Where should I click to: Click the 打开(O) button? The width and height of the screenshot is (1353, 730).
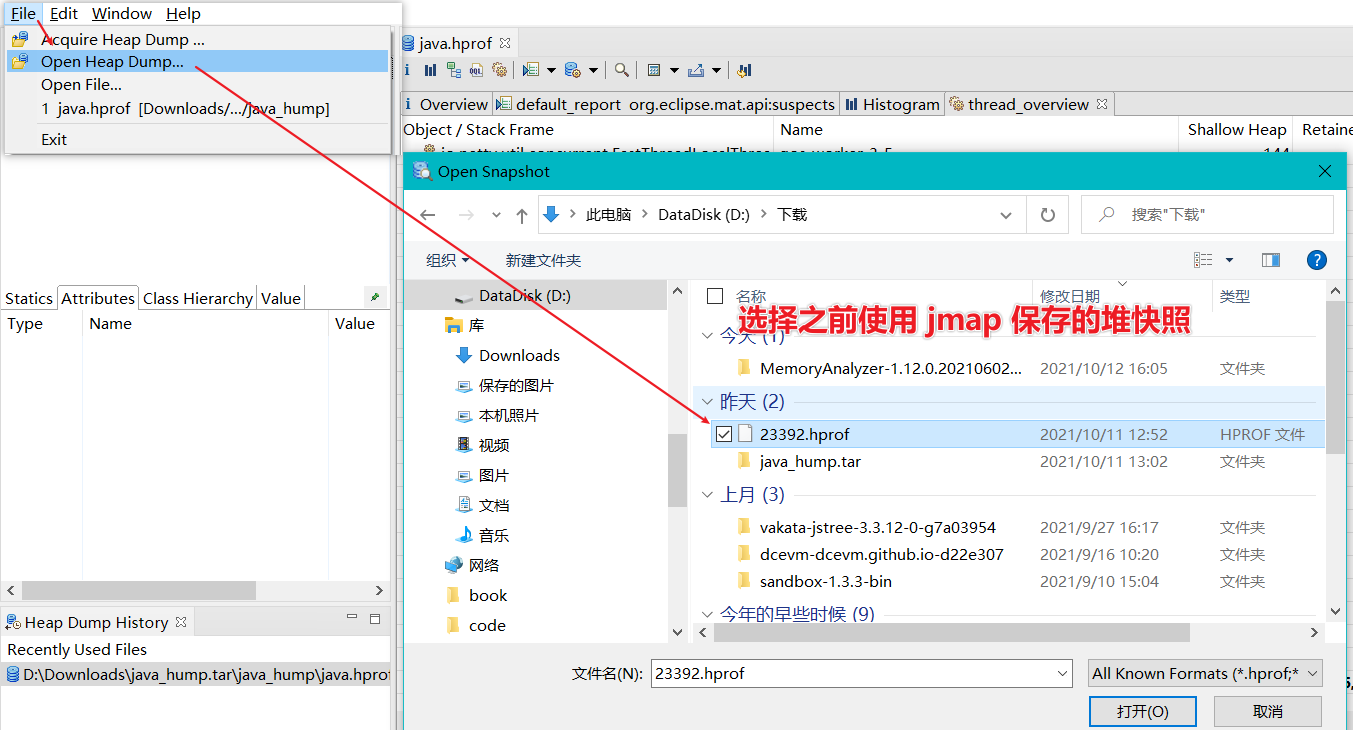click(x=1143, y=711)
